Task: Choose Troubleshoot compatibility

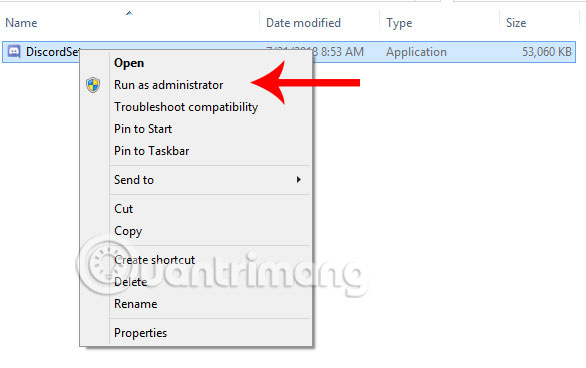Action: point(186,107)
